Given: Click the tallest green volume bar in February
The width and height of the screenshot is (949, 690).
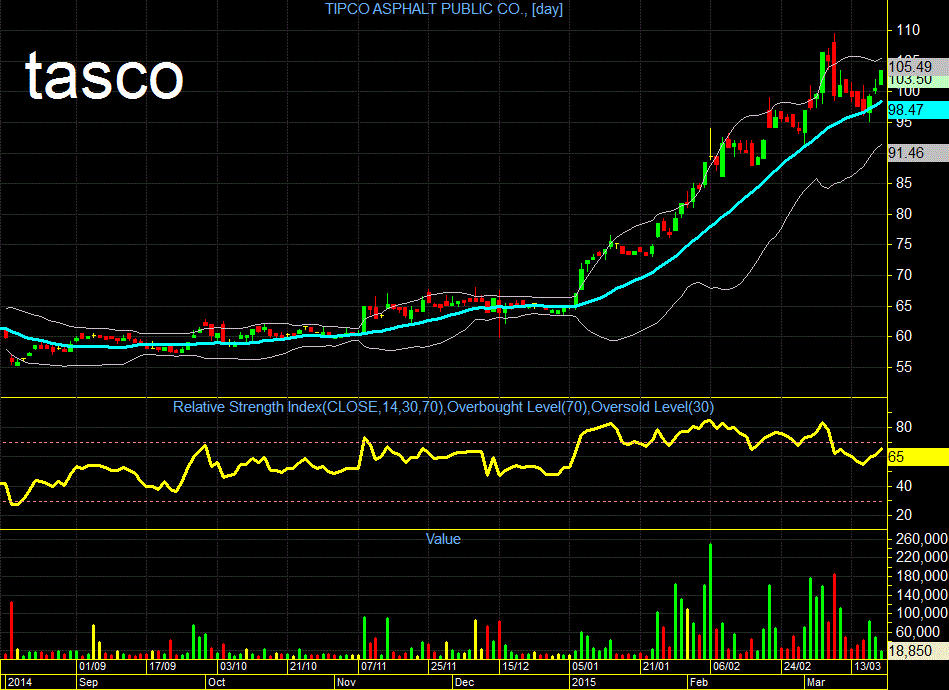Looking at the screenshot, I should pos(711,601).
